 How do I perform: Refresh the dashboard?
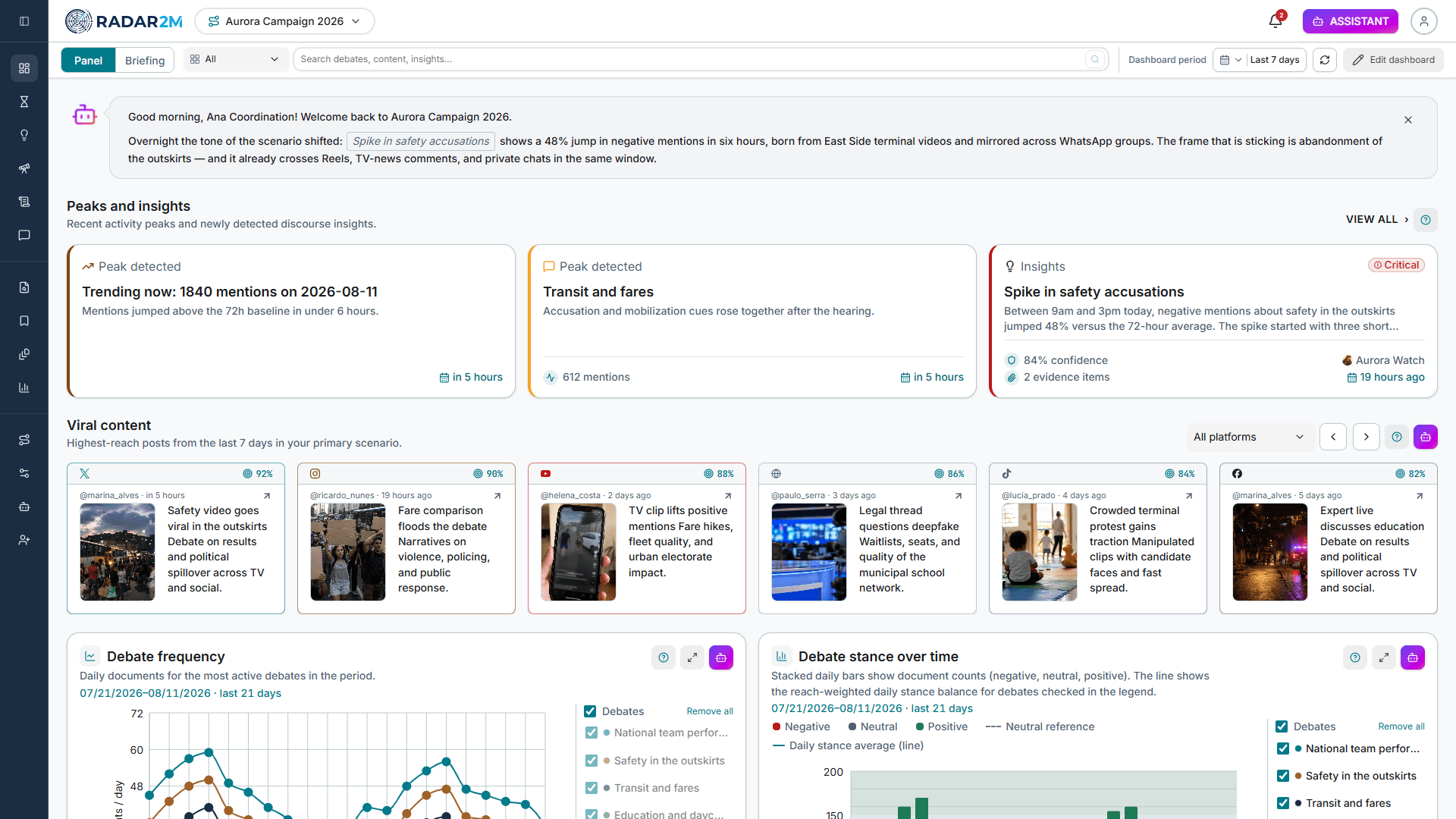coord(1325,60)
